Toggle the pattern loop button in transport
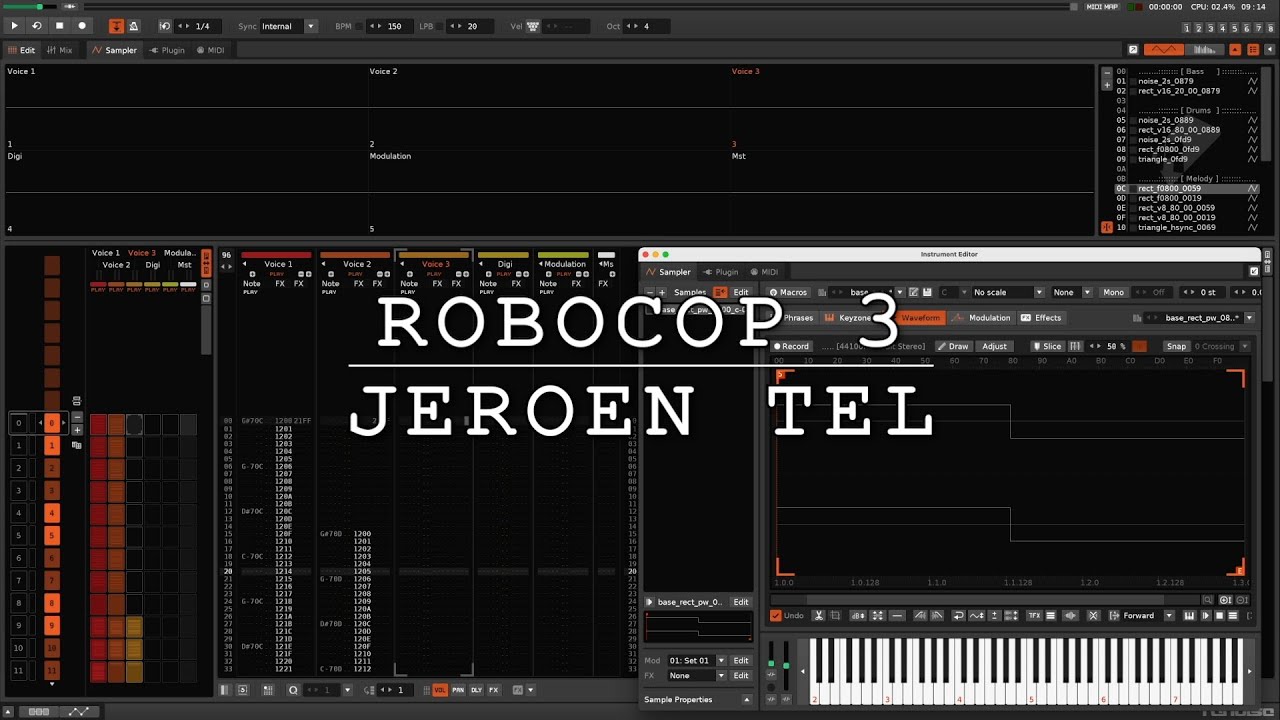The width and height of the screenshot is (1280, 720). pyautogui.click(x=37, y=26)
